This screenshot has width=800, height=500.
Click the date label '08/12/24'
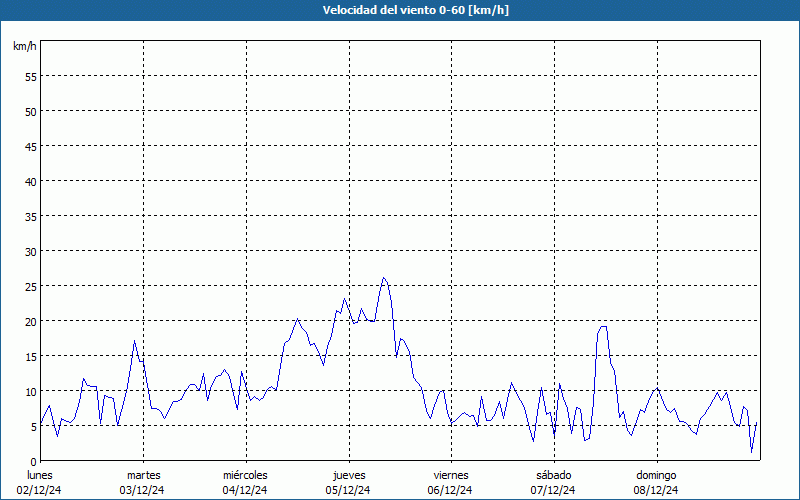[x=656, y=490]
